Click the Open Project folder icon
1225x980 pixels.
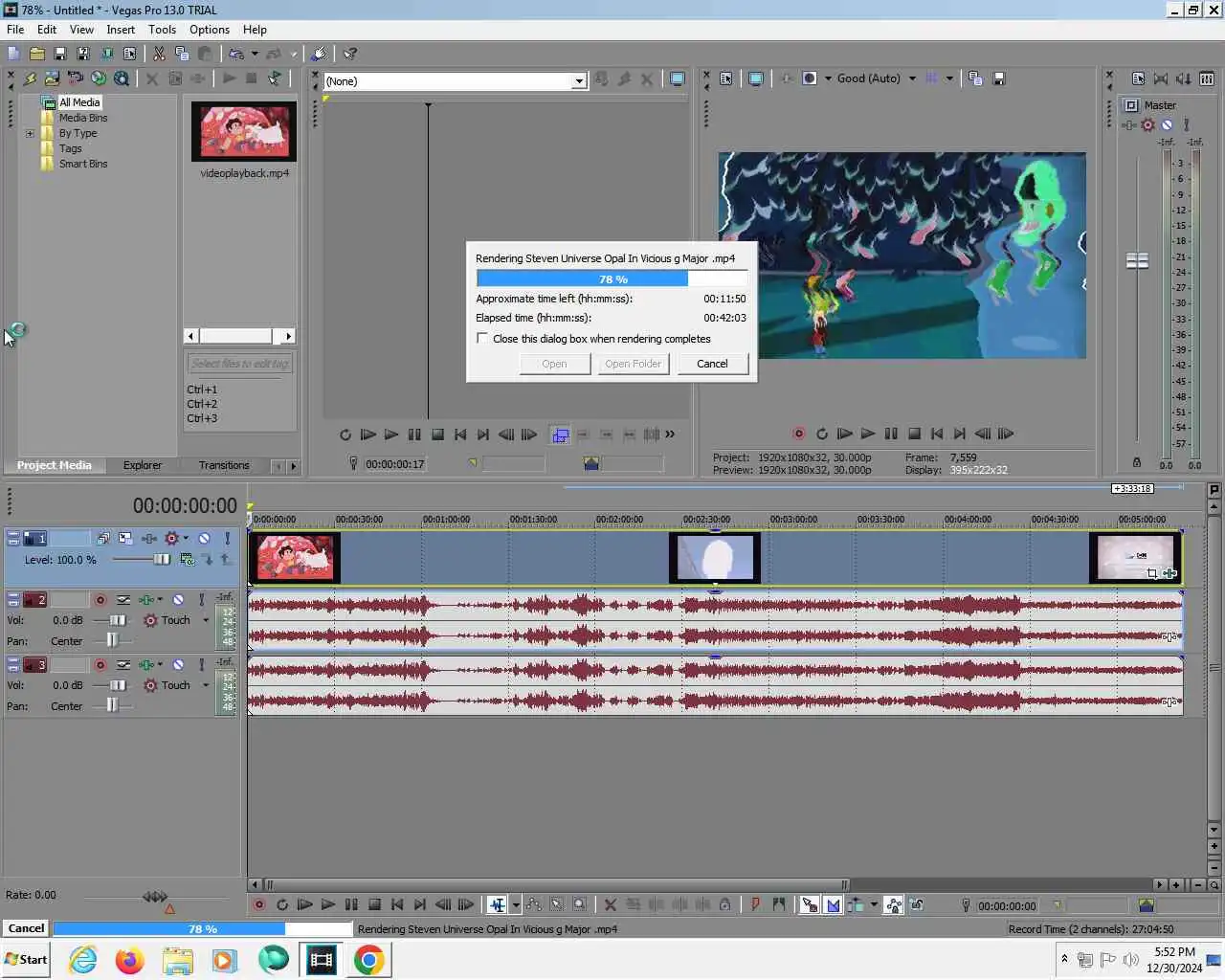coord(36,54)
